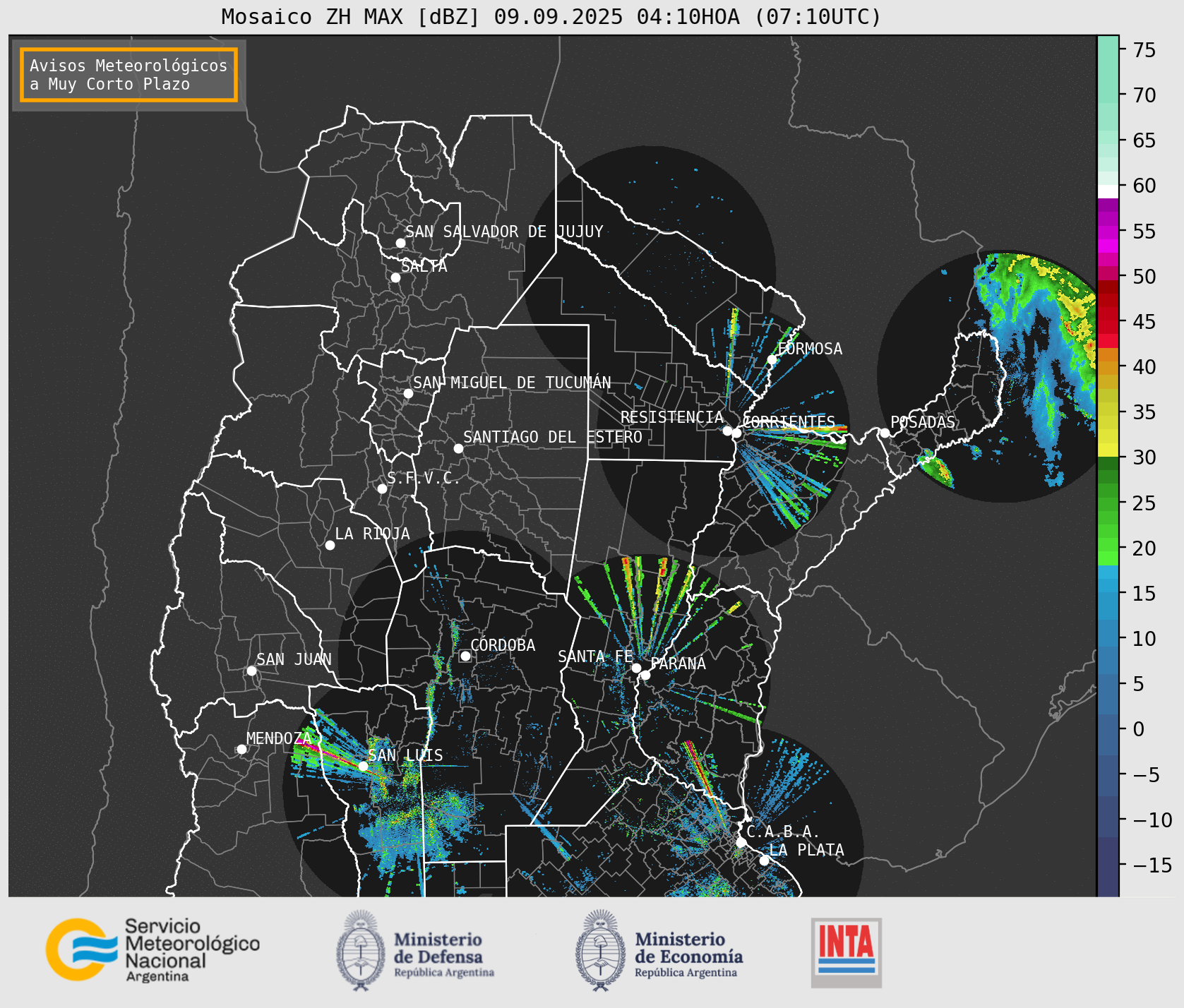
Task: Click the INTA logo
Action: (x=846, y=952)
